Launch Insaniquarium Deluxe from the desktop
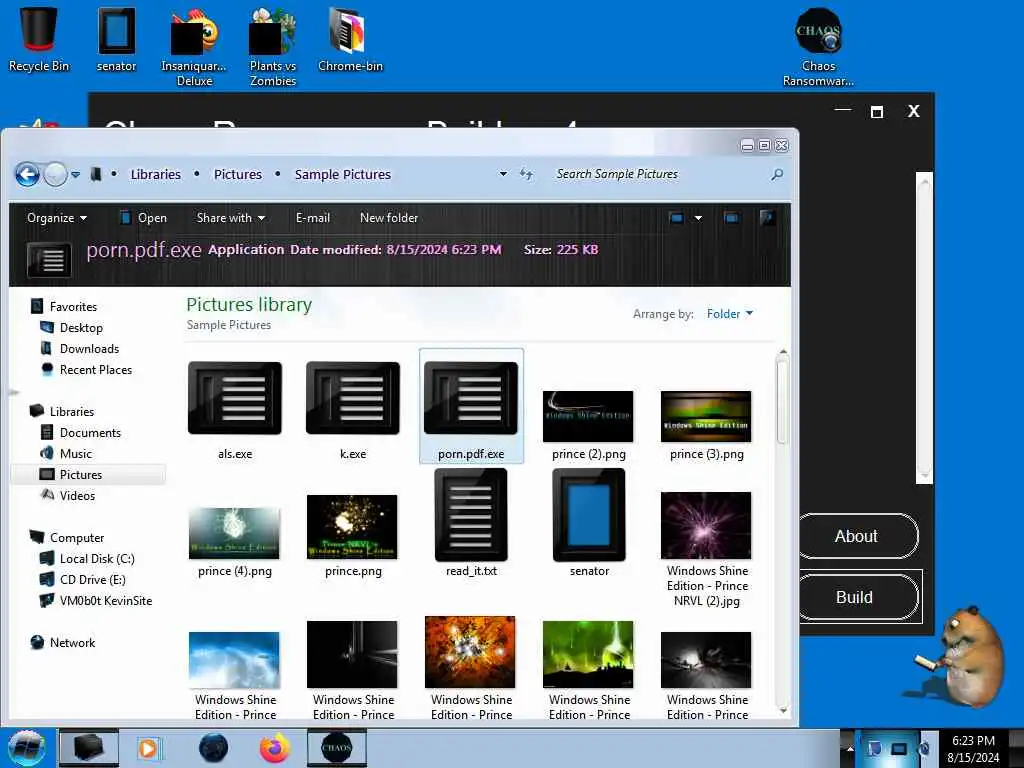Screen dimensions: 1024x768 coord(194,47)
